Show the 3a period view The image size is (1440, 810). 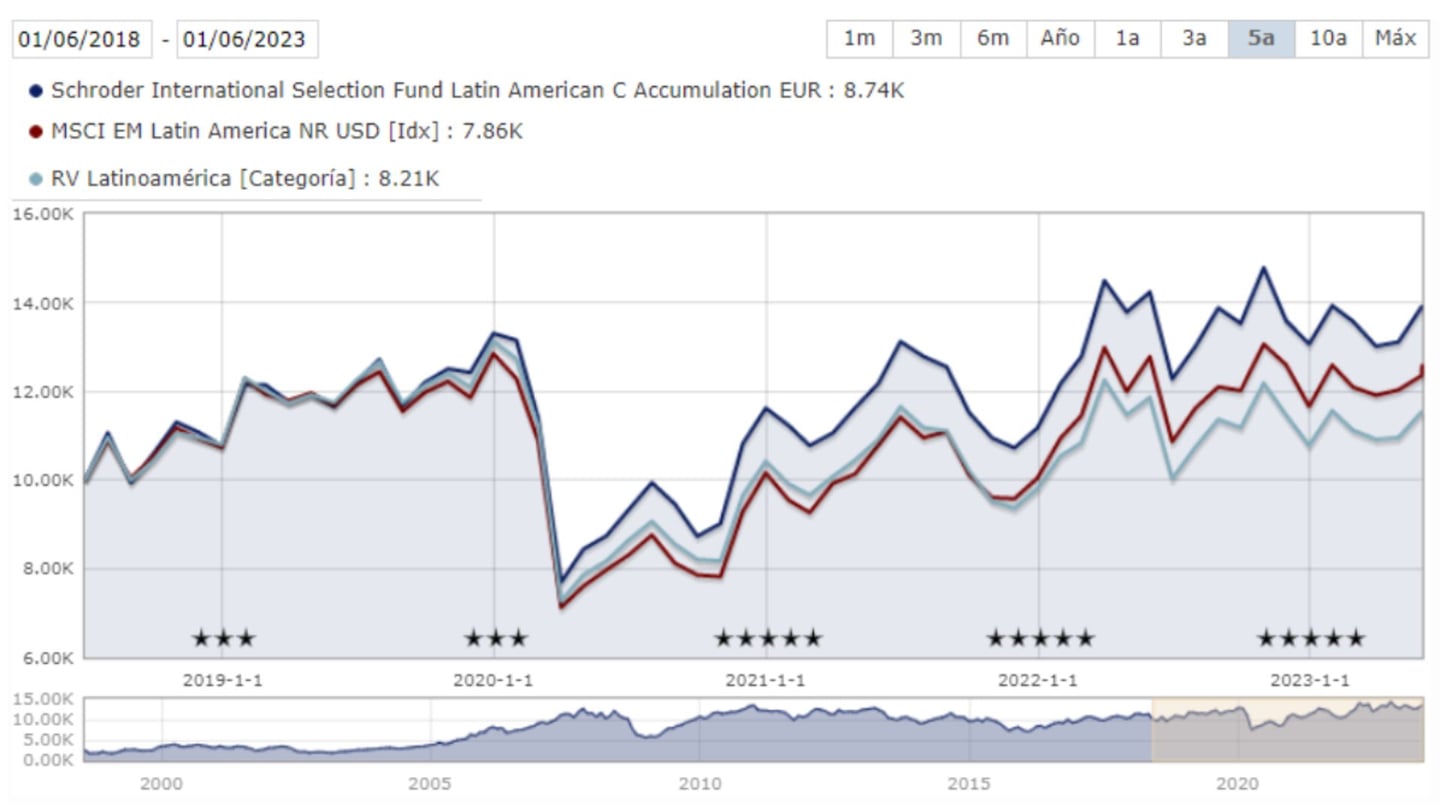1194,39
